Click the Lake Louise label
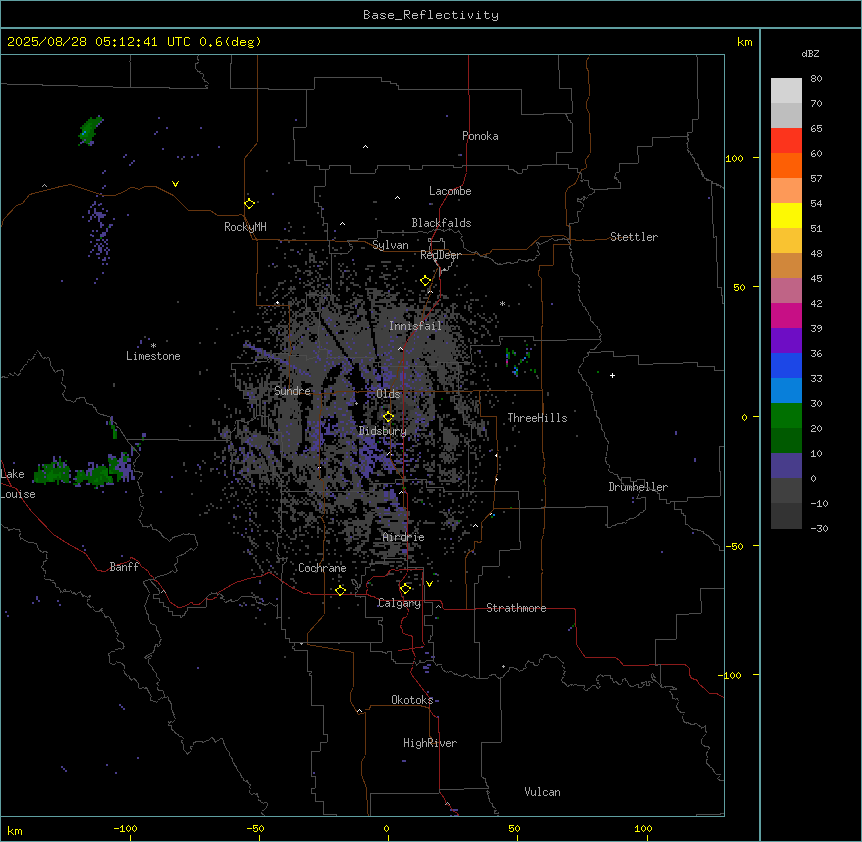 pos(18,484)
